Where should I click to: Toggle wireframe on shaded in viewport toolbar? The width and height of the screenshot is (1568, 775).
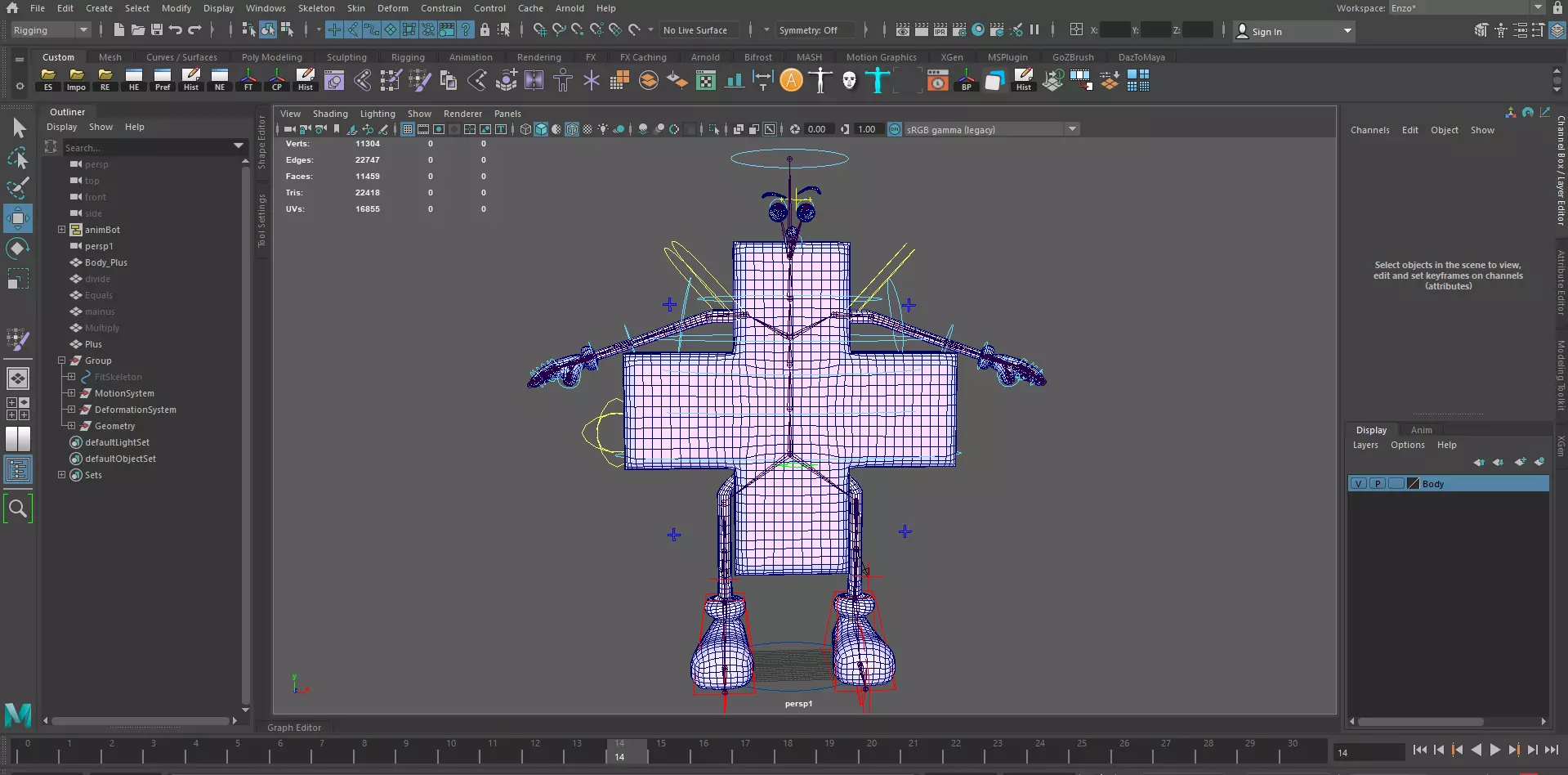(572, 129)
